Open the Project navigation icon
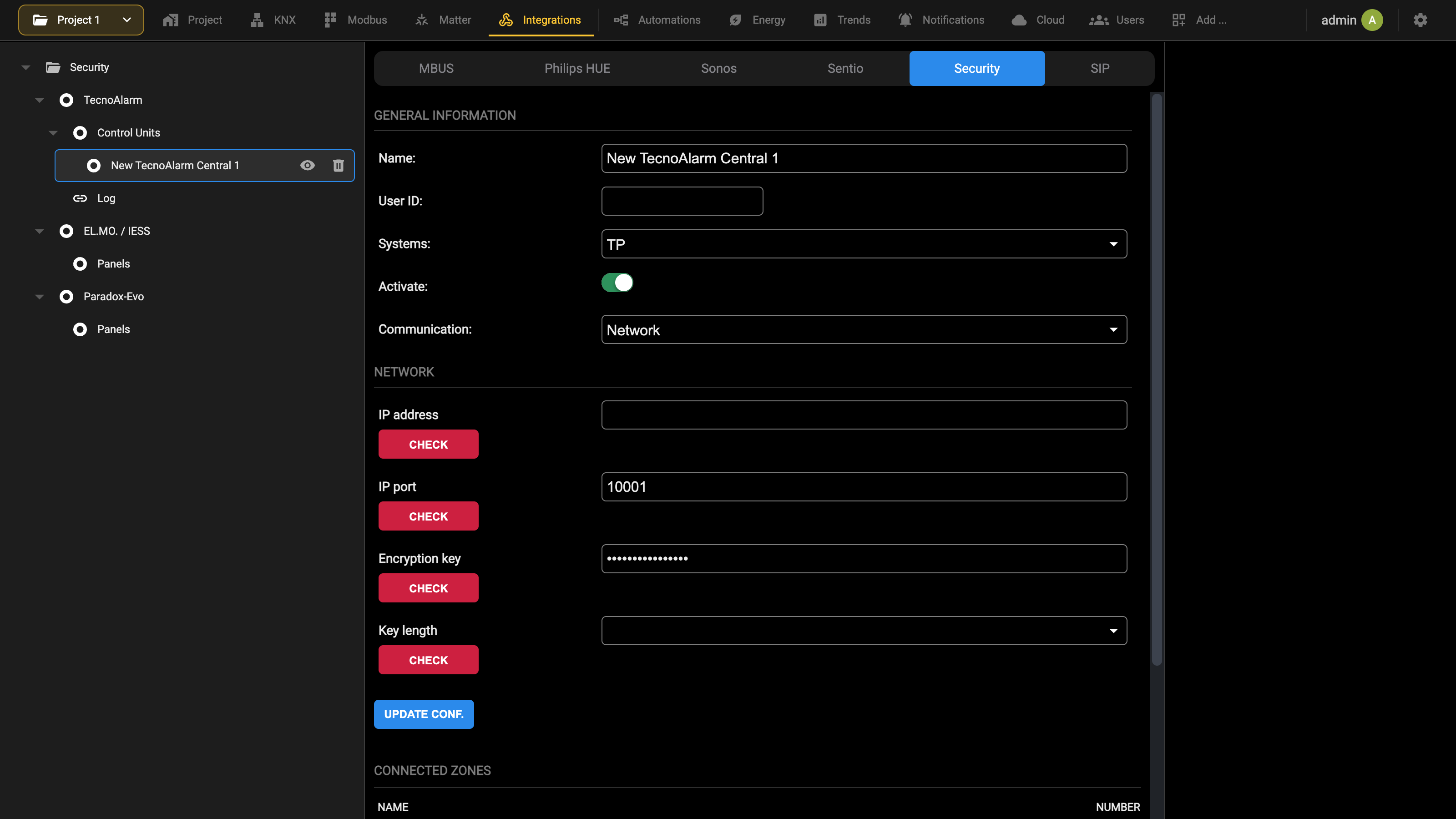 (170, 20)
